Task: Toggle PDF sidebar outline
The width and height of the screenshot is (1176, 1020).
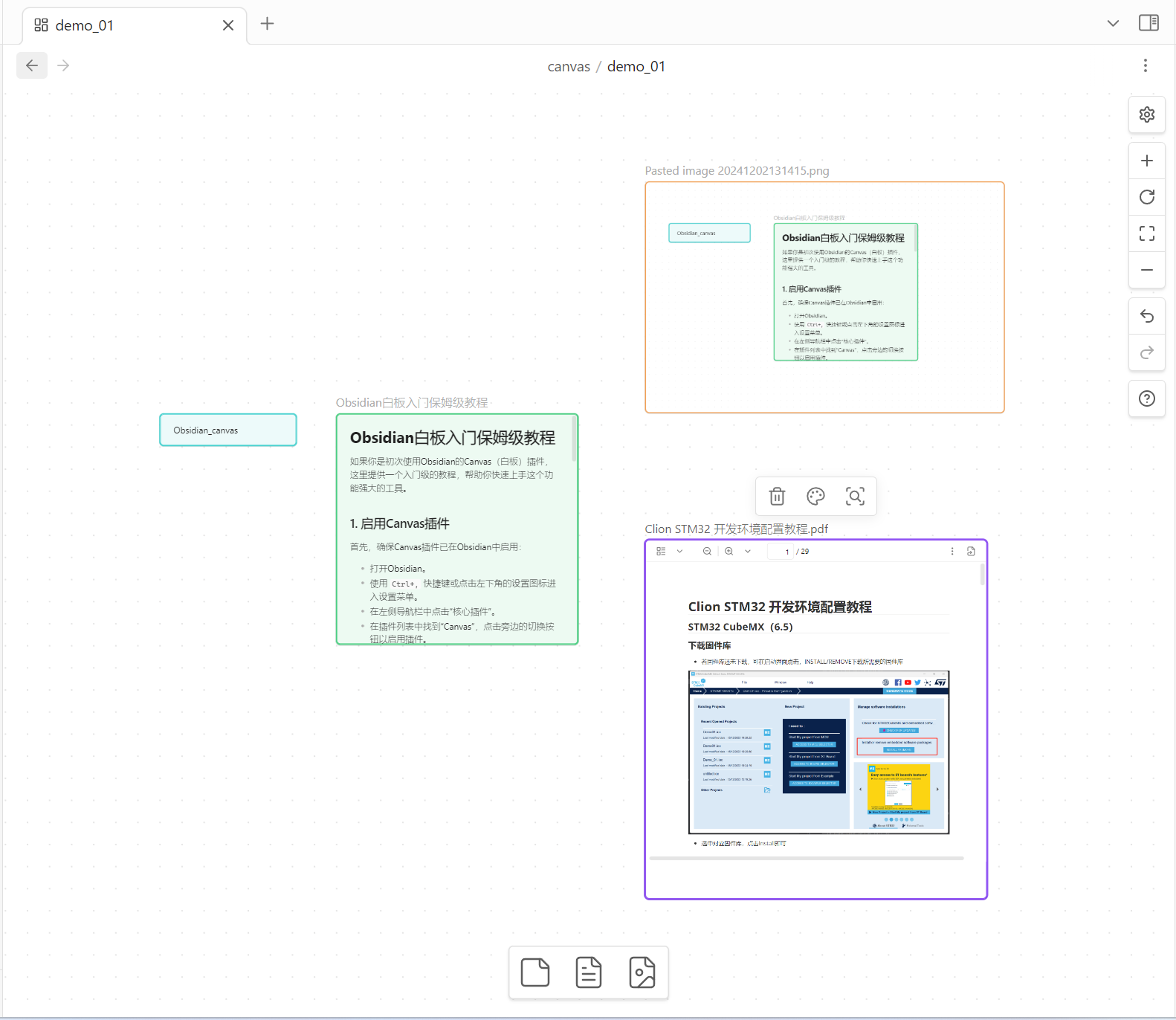Action: click(661, 552)
